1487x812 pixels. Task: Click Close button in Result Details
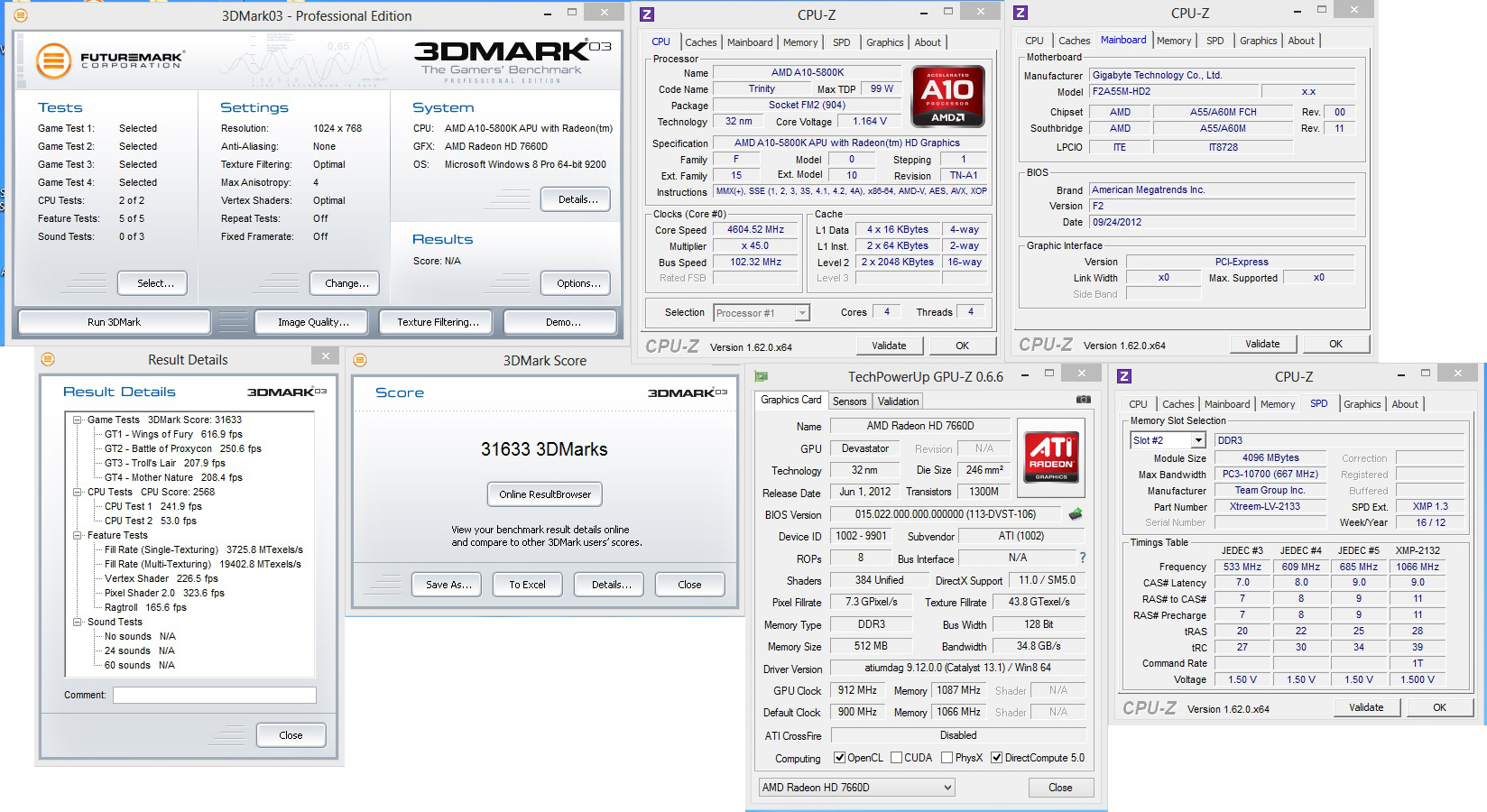coord(291,735)
